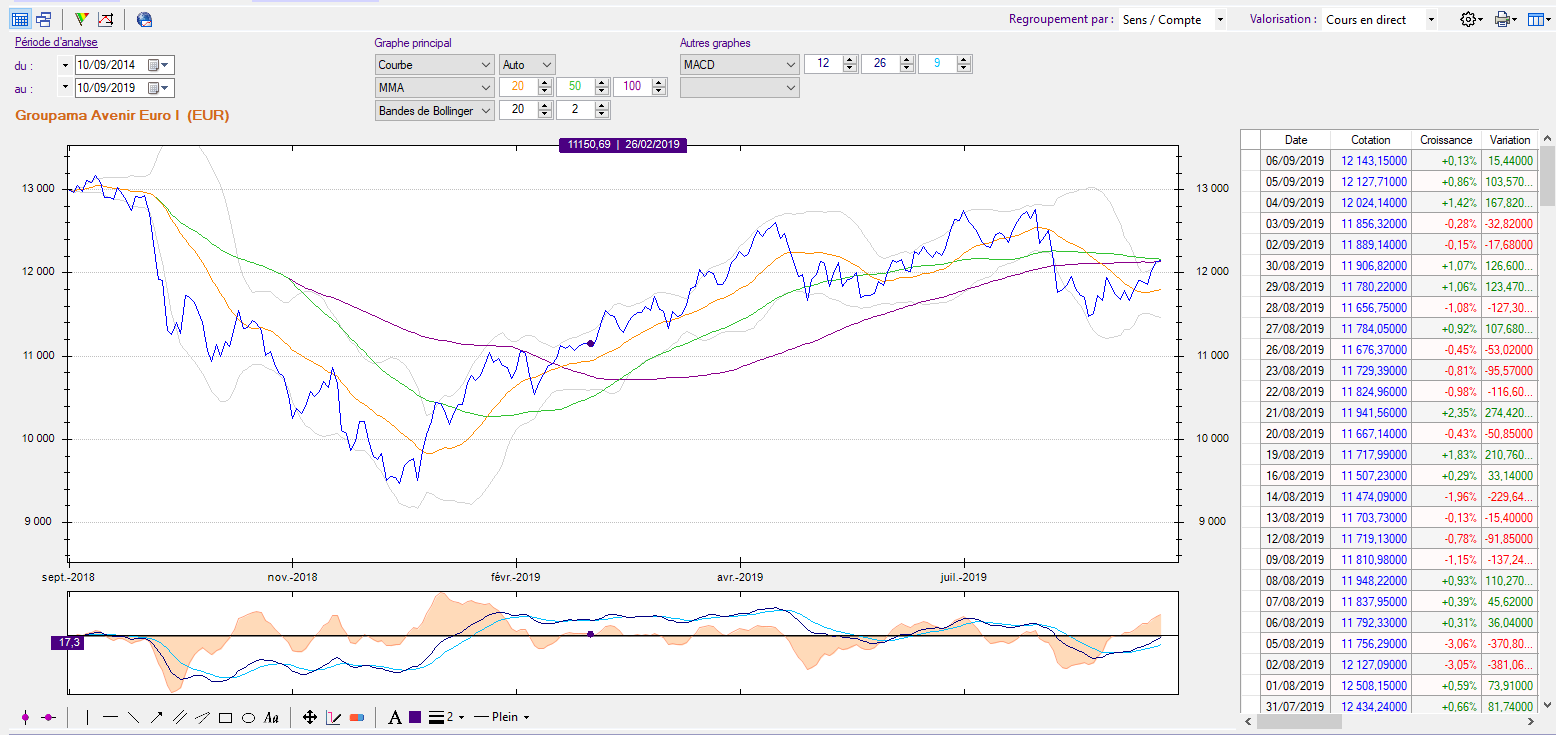Select the move (four-arrow) tool
Screen dimensions: 1556x735
310,717
